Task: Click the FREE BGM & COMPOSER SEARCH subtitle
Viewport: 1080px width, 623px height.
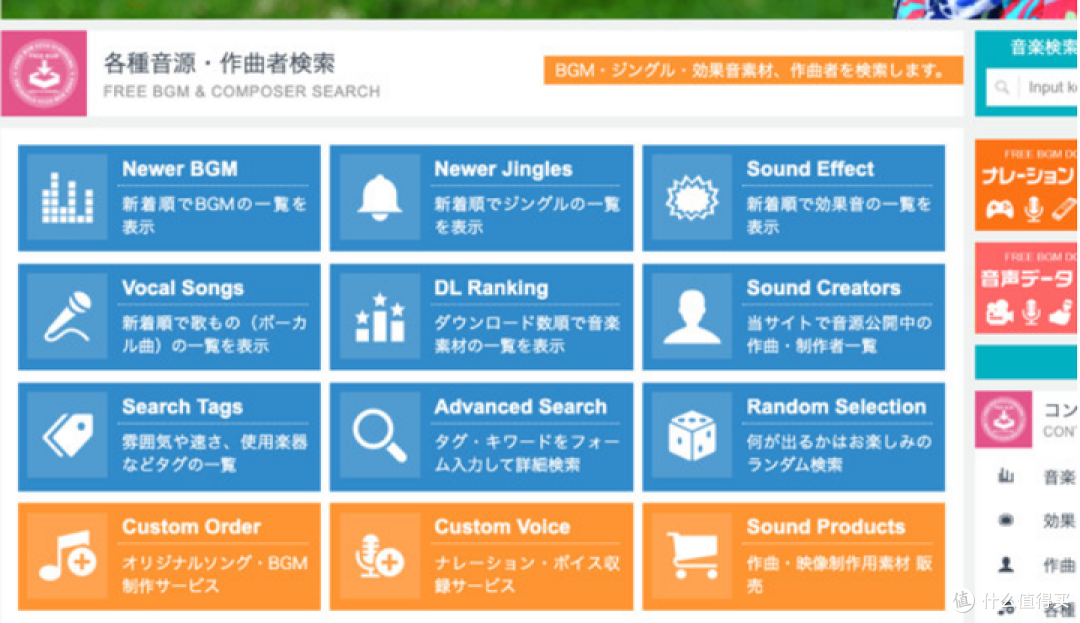Action: [242, 92]
